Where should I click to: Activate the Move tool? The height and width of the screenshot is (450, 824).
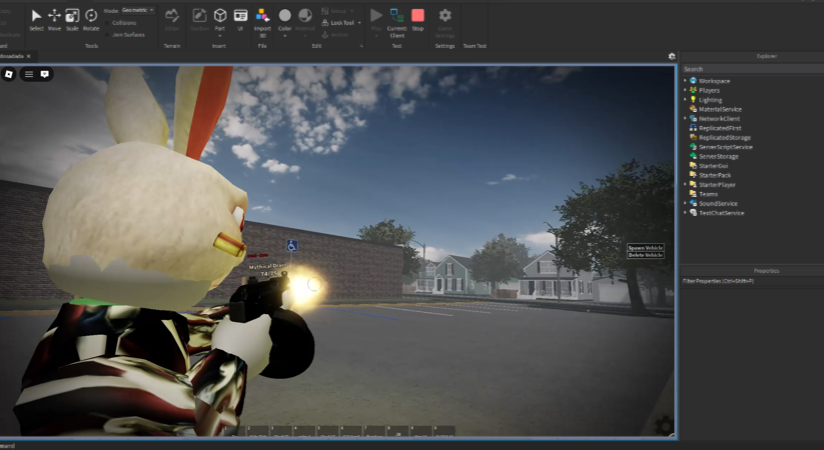(x=54, y=20)
